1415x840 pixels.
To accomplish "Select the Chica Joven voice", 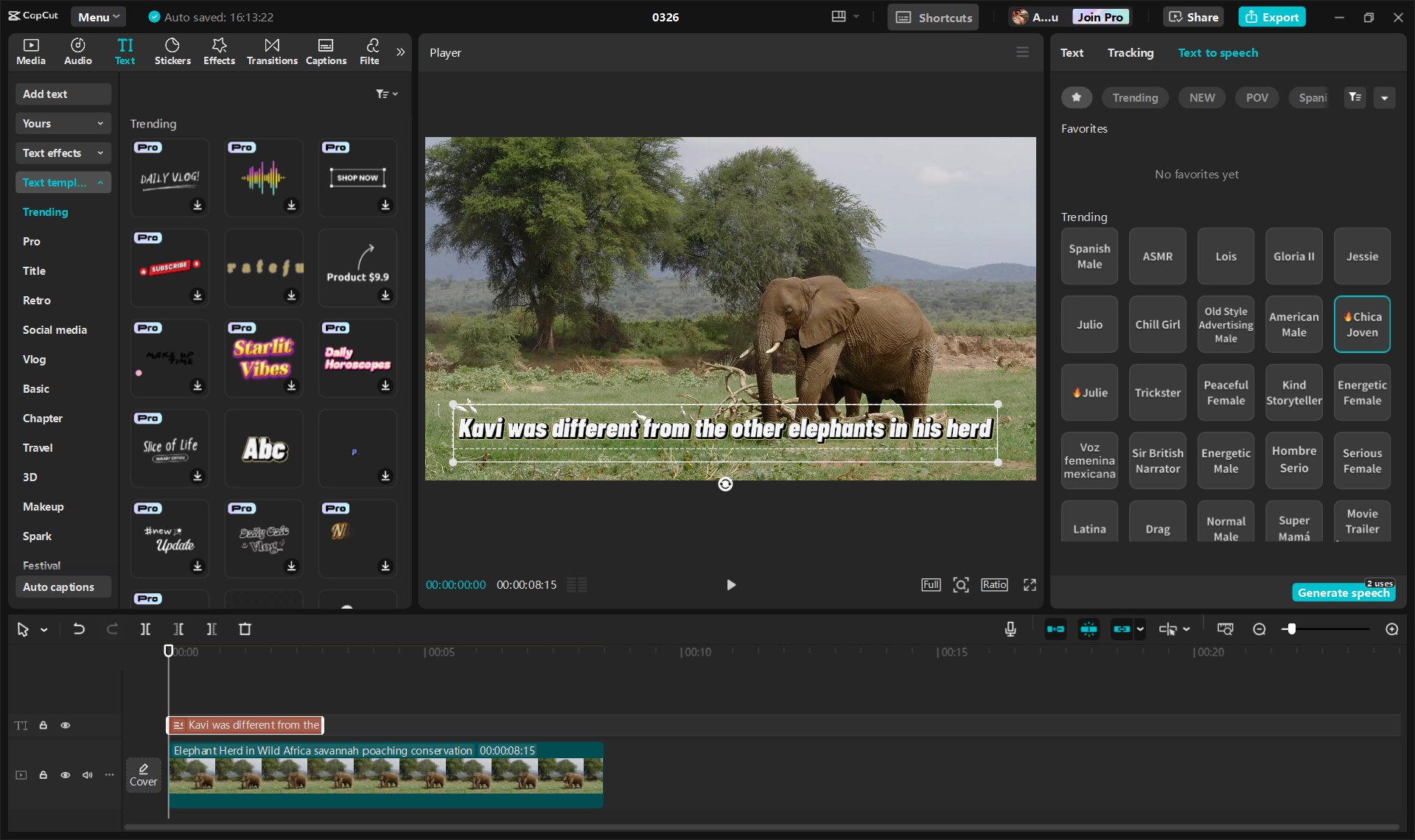I will tap(1361, 324).
